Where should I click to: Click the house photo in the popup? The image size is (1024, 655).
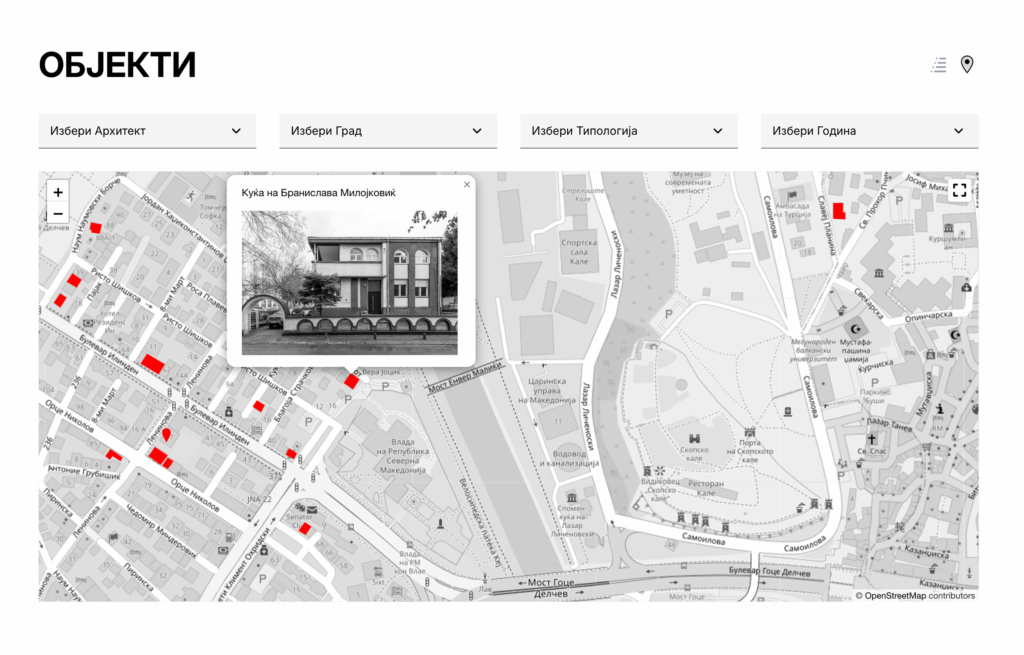click(349, 283)
